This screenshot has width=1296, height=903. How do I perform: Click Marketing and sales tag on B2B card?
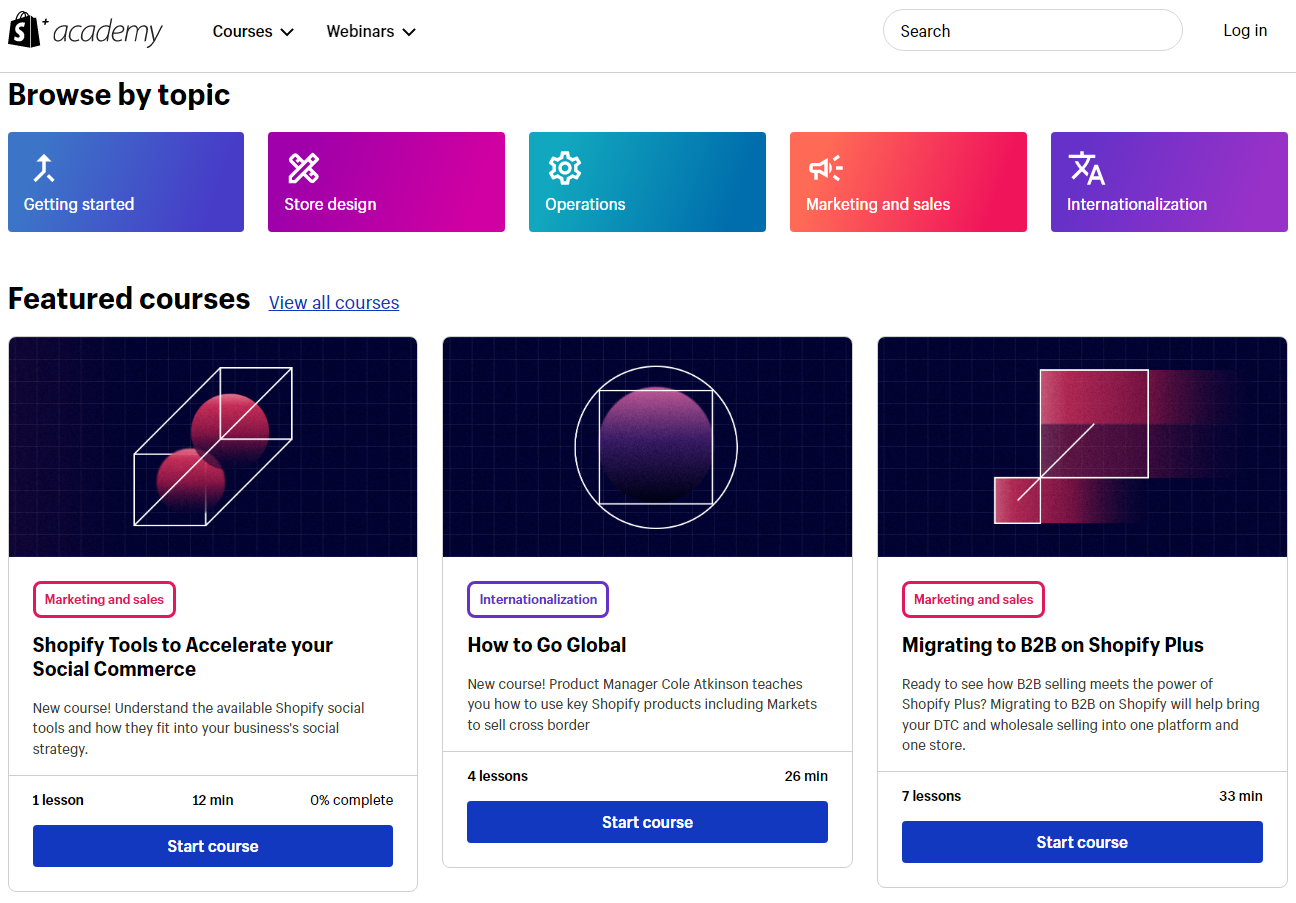point(973,600)
